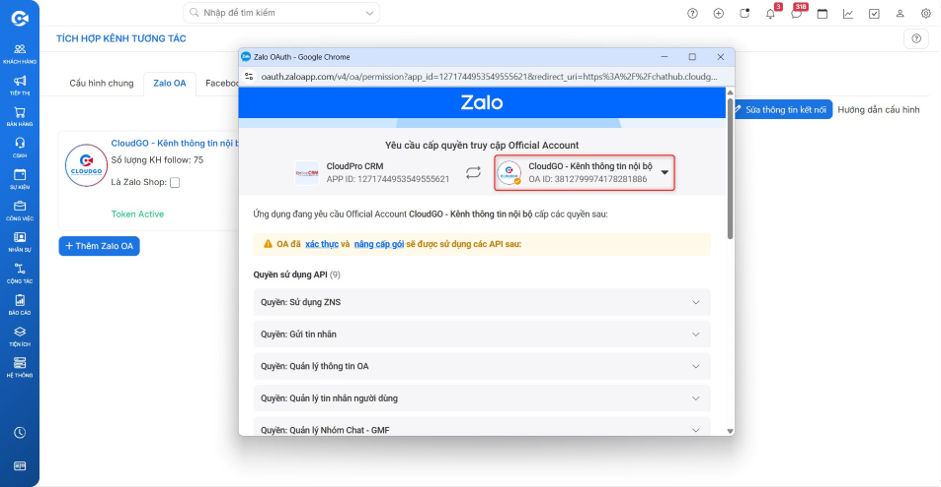The height and width of the screenshot is (487, 941).
Task: Open the settings gear icon
Action: pos(925,14)
